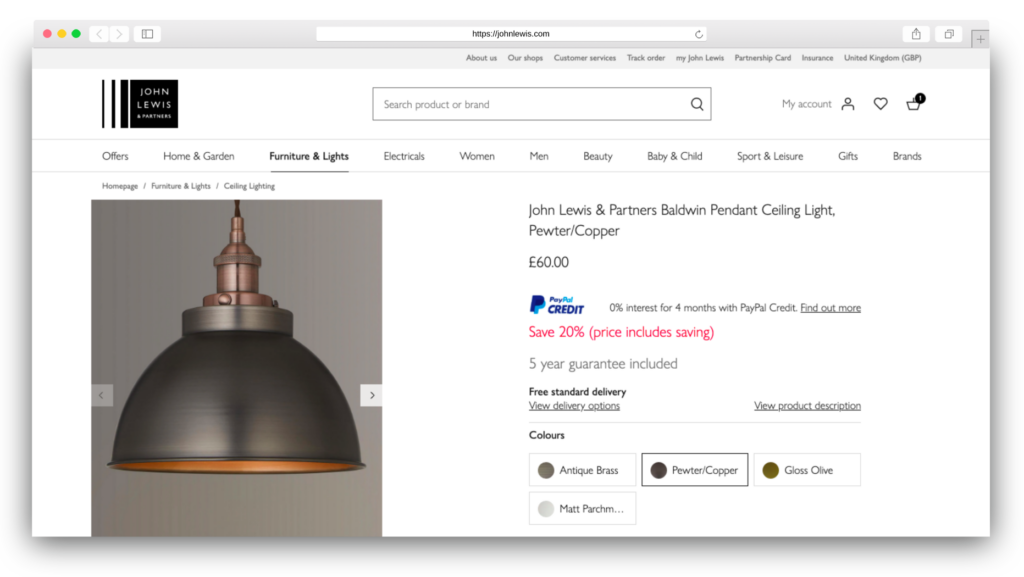Open Safari's tab overview icon

coord(948,33)
